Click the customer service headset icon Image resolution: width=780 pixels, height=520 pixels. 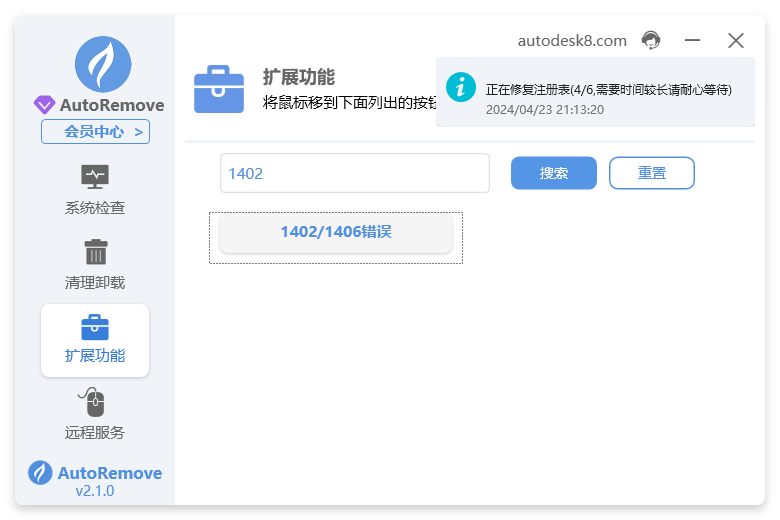tap(651, 41)
